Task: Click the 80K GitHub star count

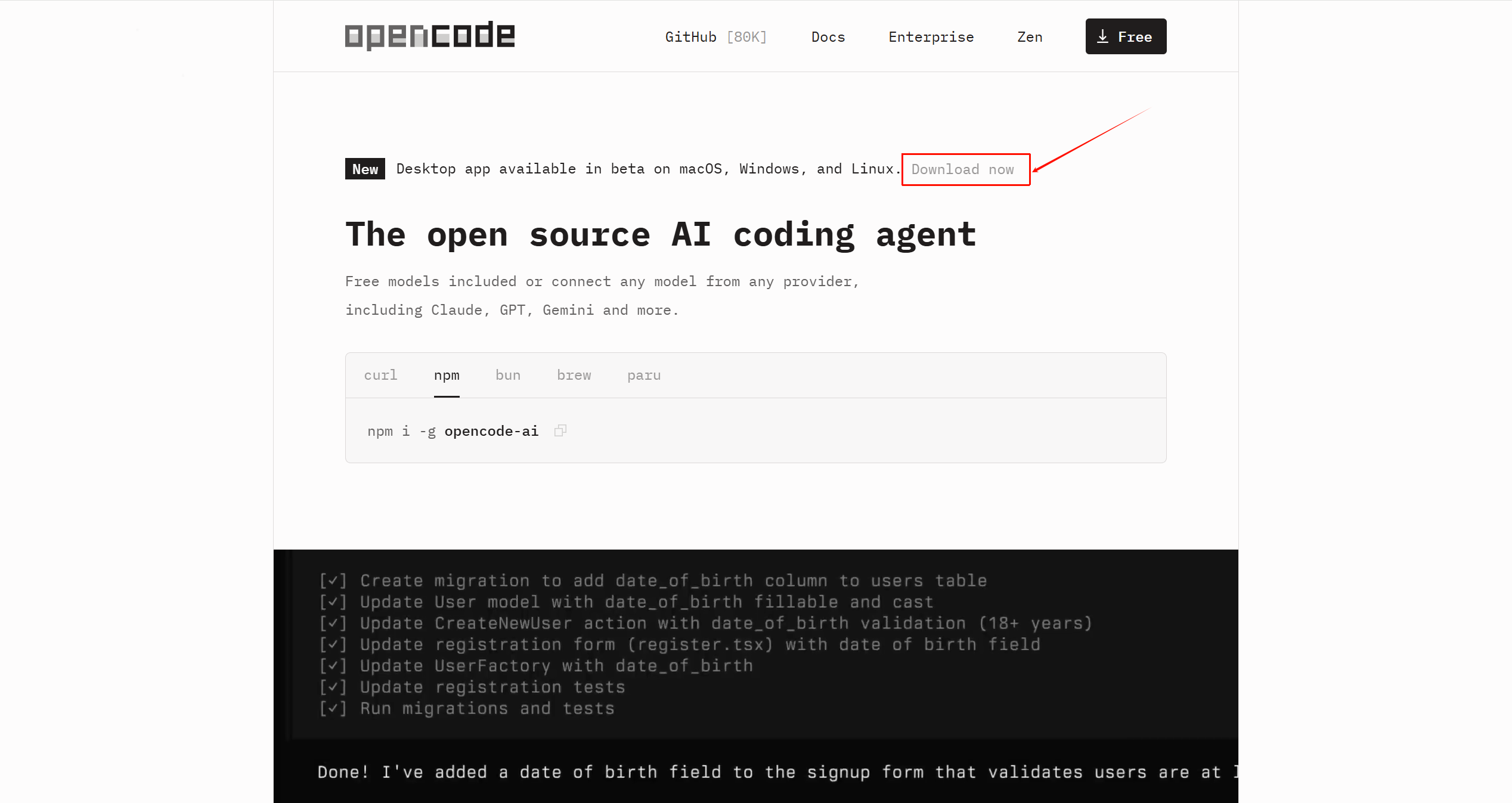Action: coord(746,37)
